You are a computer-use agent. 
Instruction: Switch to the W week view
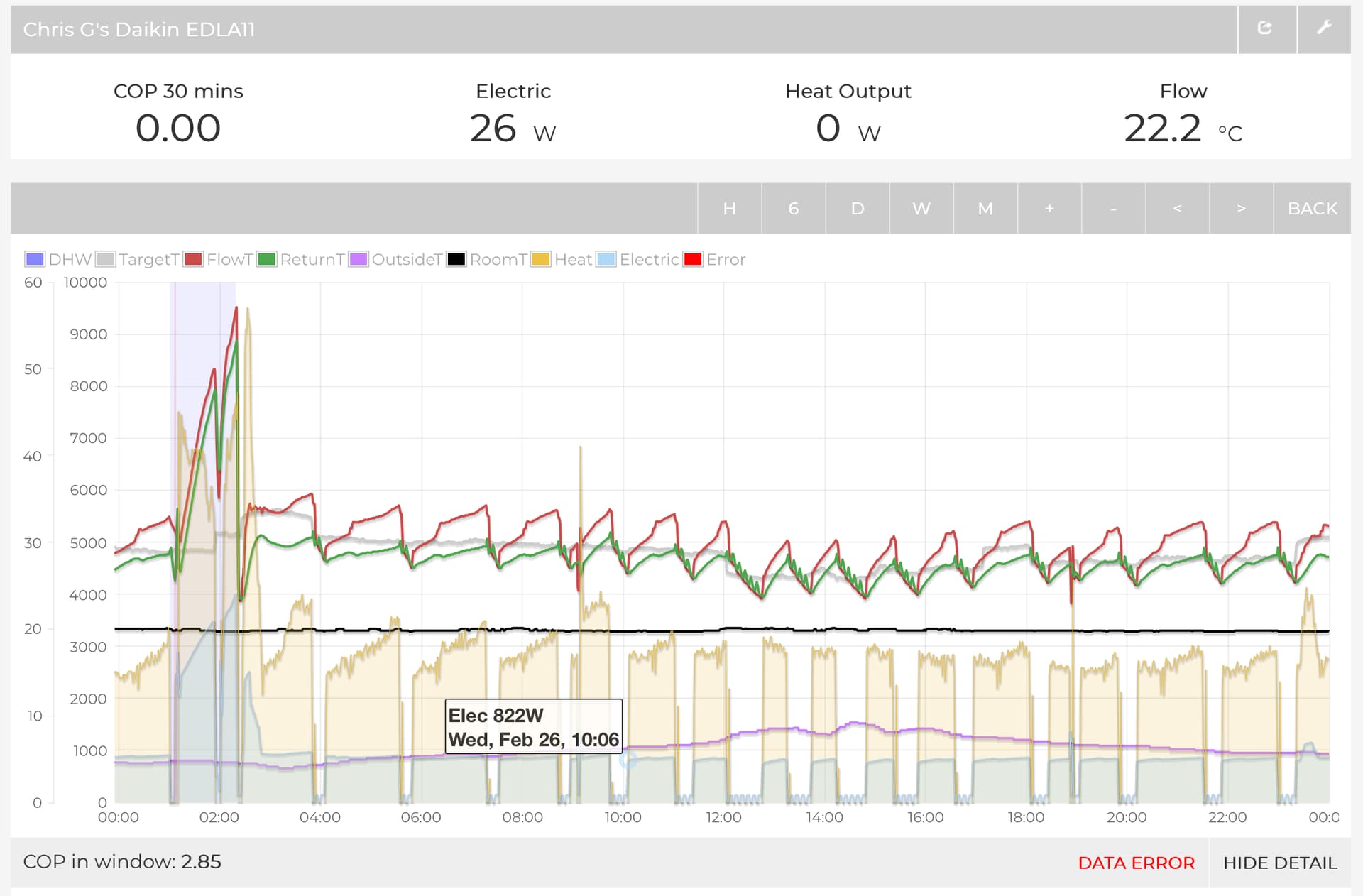[x=921, y=208]
